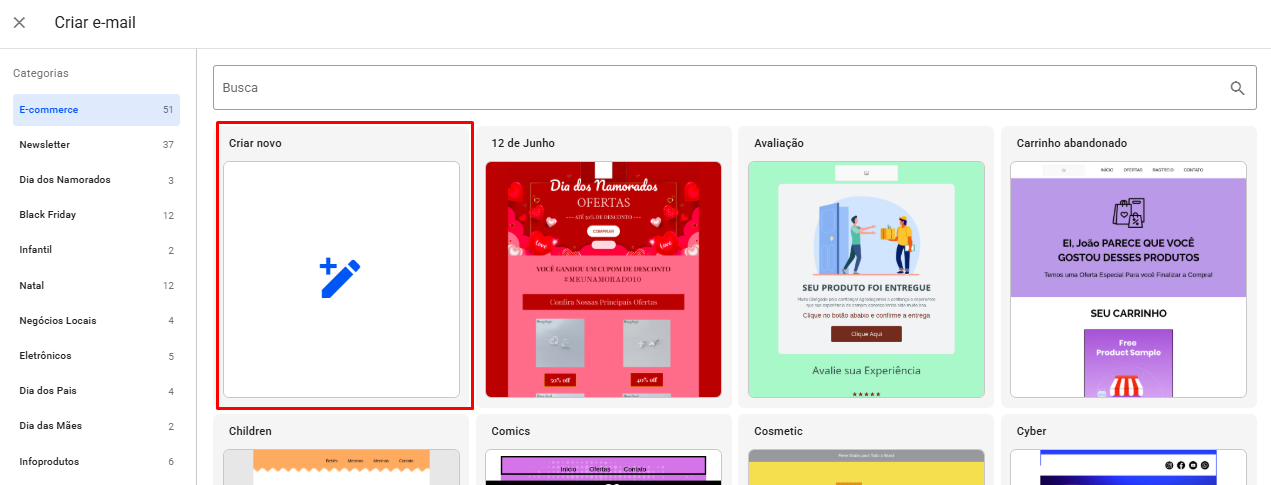Click the blue pencil create-new icon
This screenshot has width=1271, height=485.
340,278
